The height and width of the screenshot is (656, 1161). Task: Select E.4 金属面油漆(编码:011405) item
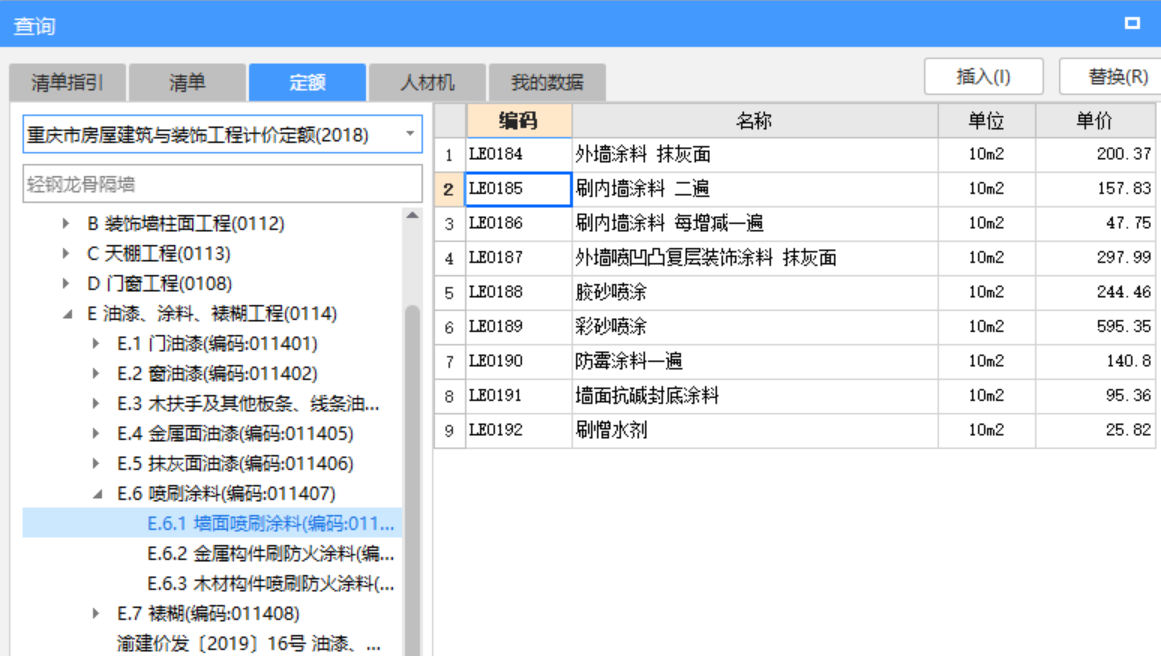pyautogui.click(x=235, y=434)
